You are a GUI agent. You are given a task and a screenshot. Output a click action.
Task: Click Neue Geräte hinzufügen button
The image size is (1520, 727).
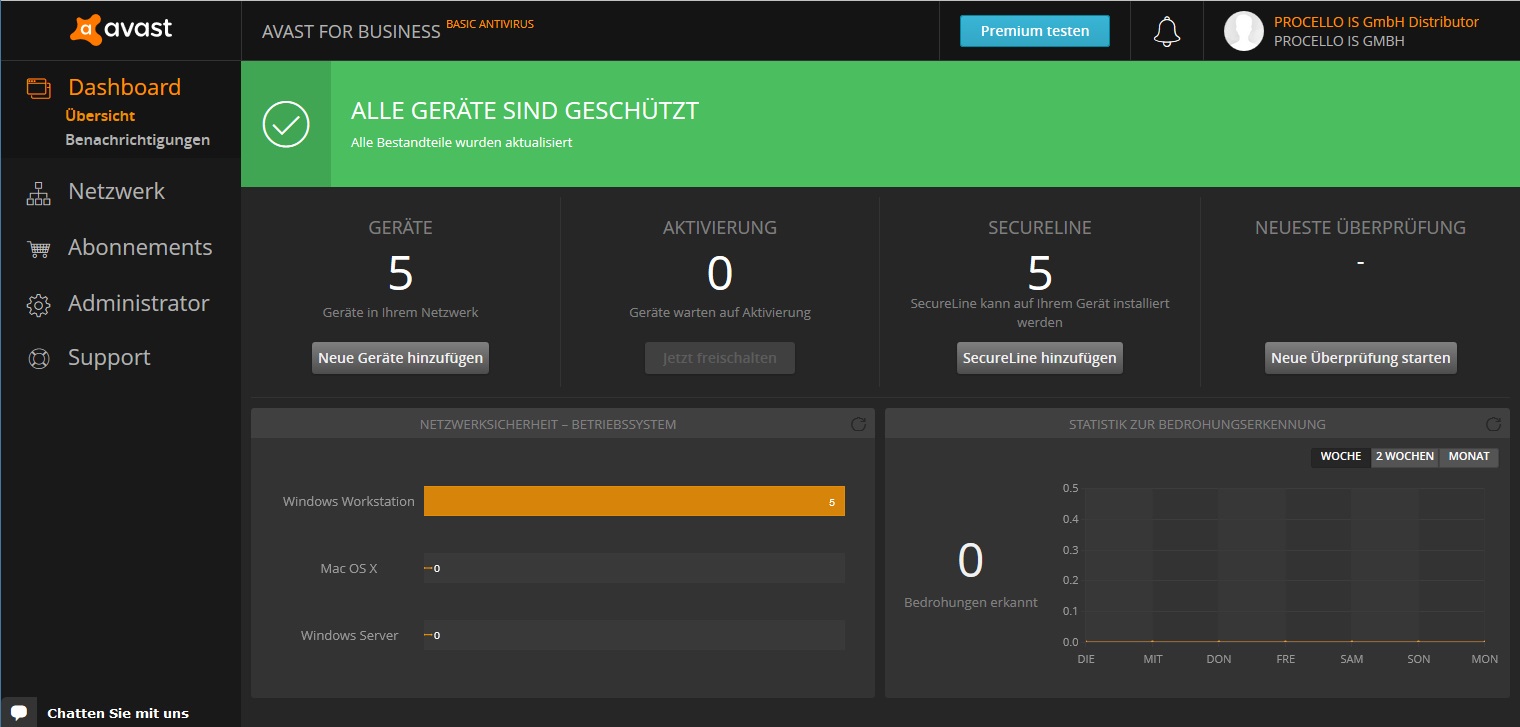400,358
